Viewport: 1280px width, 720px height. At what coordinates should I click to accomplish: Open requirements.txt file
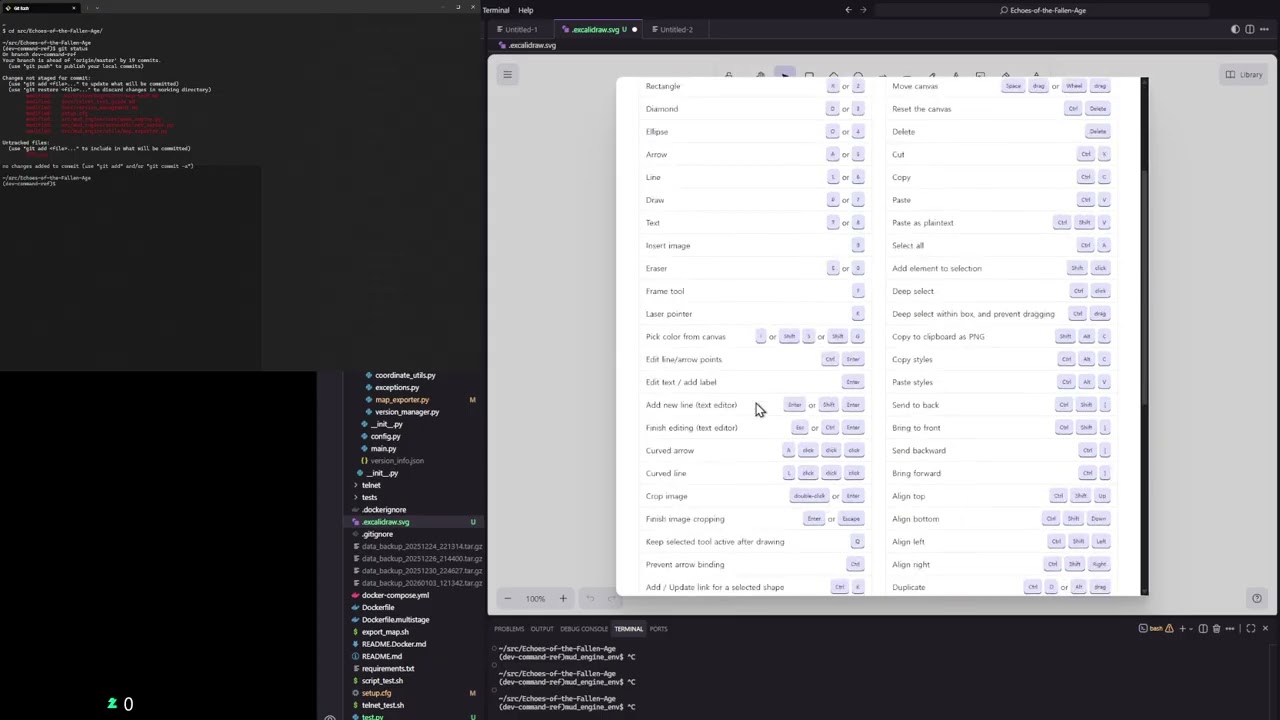coord(387,668)
